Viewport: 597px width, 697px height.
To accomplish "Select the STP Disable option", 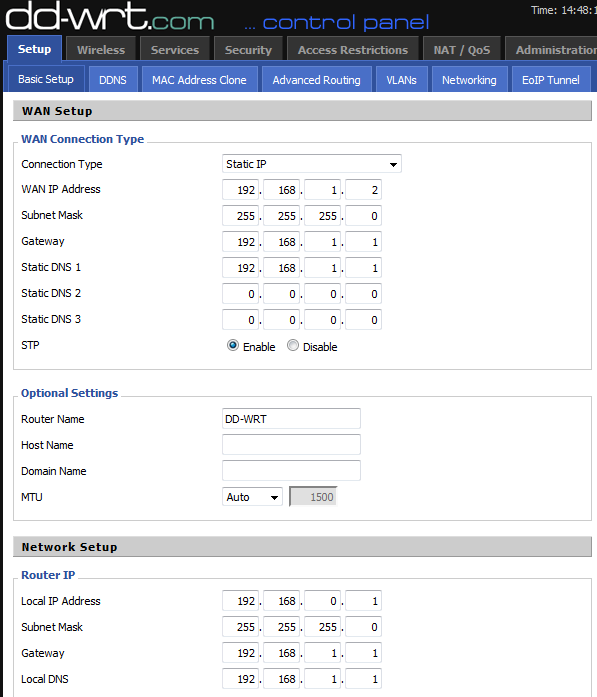I will pyautogui.click(x=292, y=345).
